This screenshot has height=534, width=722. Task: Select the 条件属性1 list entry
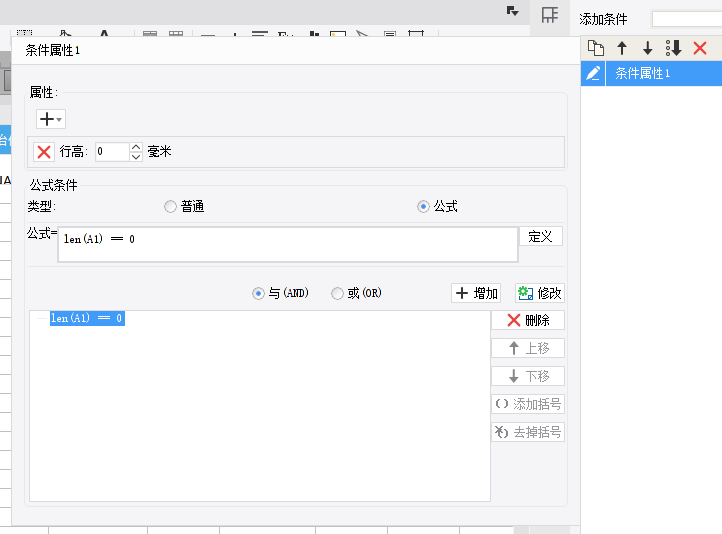click(664, 73)
